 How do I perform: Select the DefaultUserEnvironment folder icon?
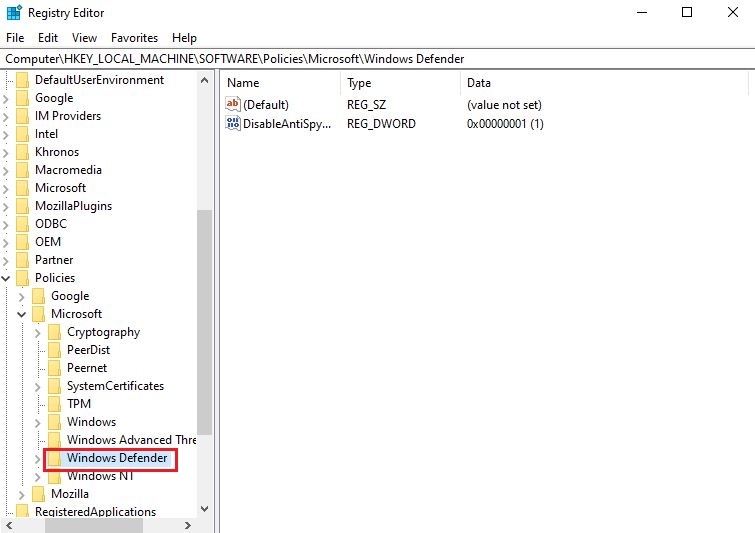pyautogui.click(x=23, y=80)
